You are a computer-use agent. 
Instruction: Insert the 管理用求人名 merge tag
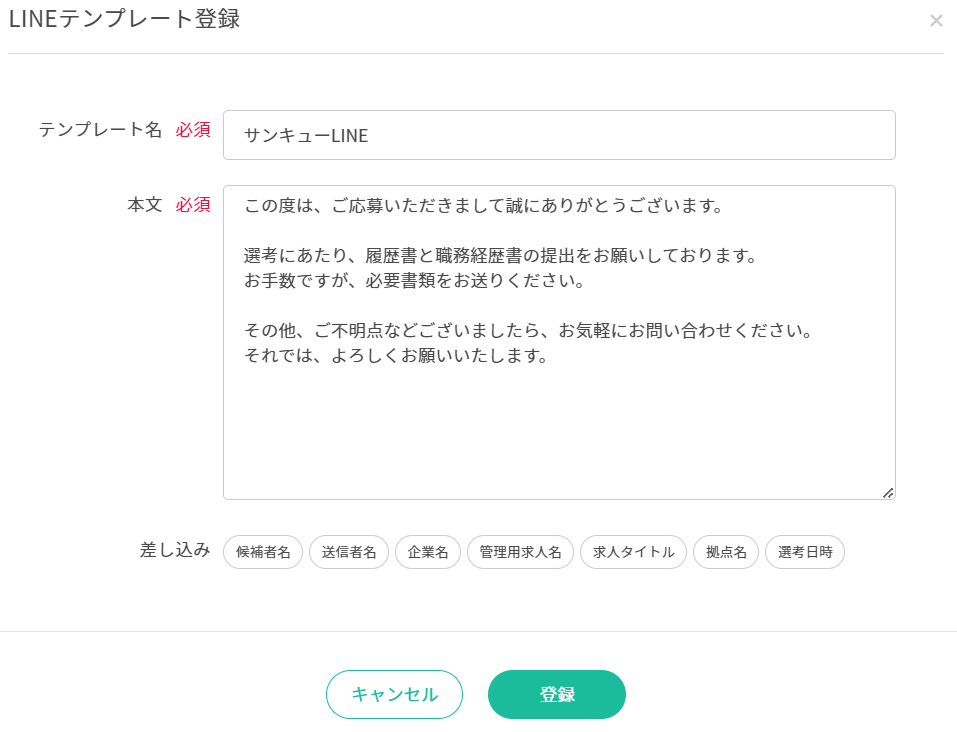pyautogui.click(x=520, y=552)
